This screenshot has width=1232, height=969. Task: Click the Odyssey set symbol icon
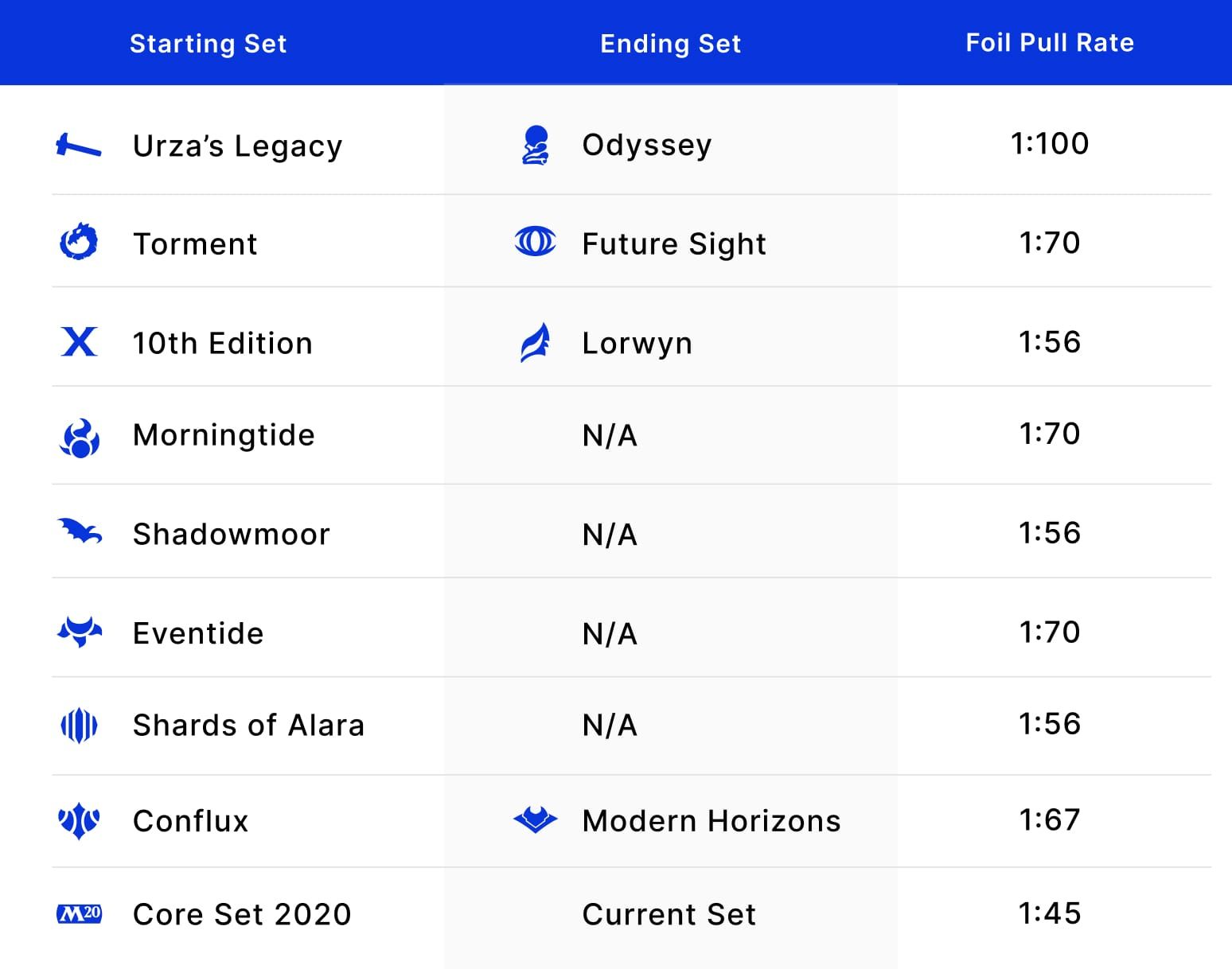(536, 145)
